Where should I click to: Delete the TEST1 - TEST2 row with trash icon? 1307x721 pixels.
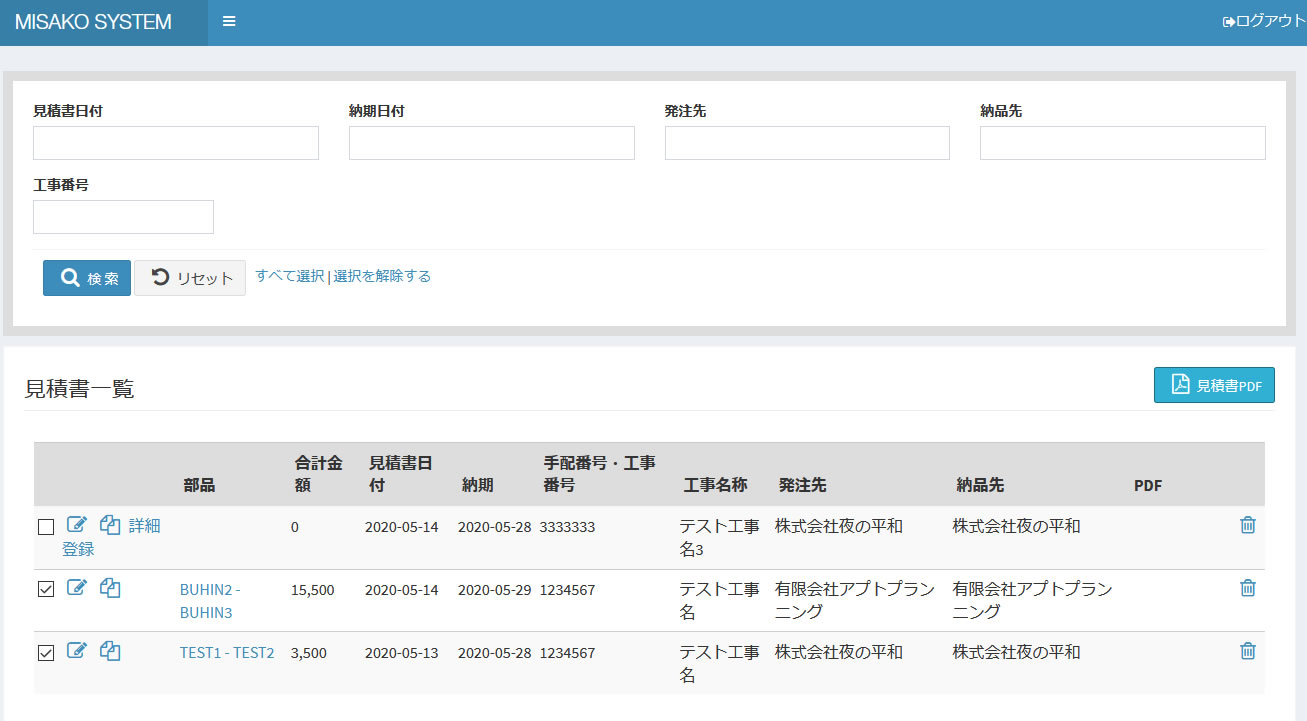click(x=1247, y=651)
